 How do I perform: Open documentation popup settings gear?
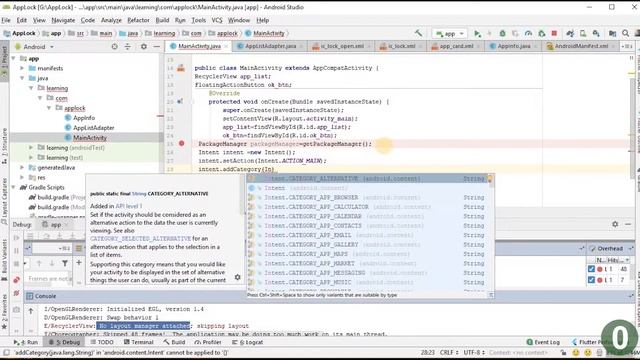click(238, 278)
